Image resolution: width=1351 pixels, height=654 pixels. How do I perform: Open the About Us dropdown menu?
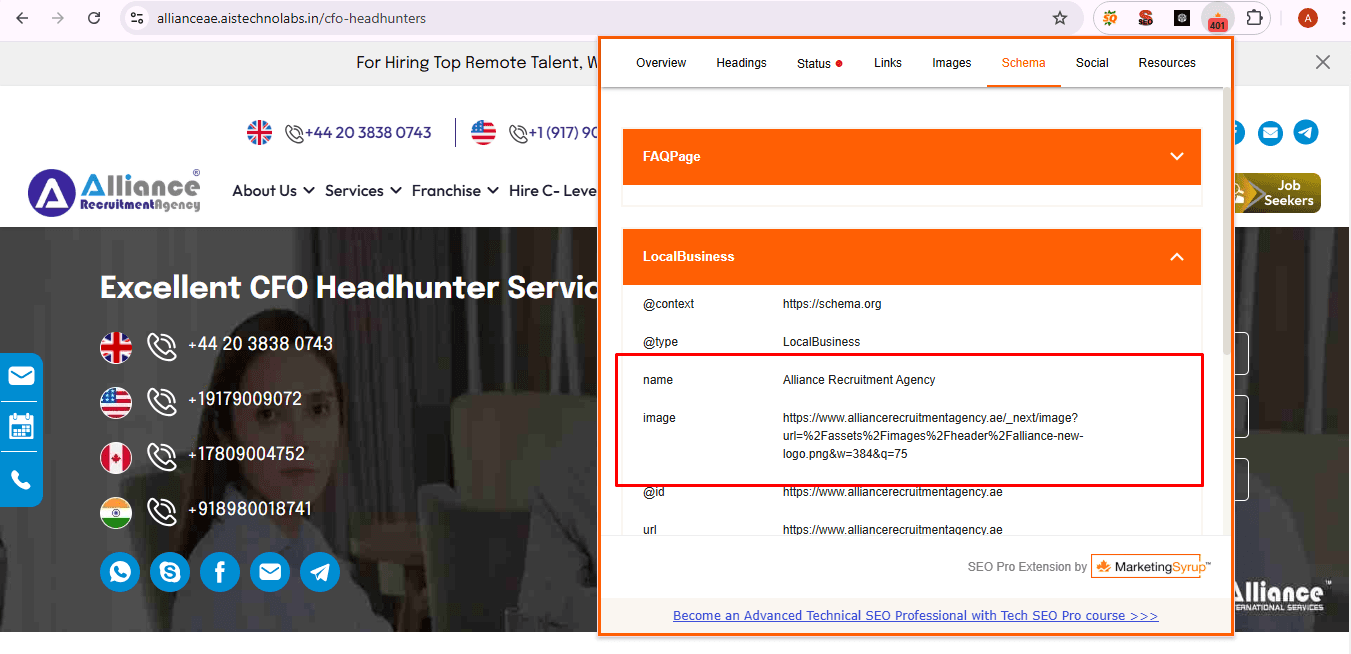pos(273,190)
